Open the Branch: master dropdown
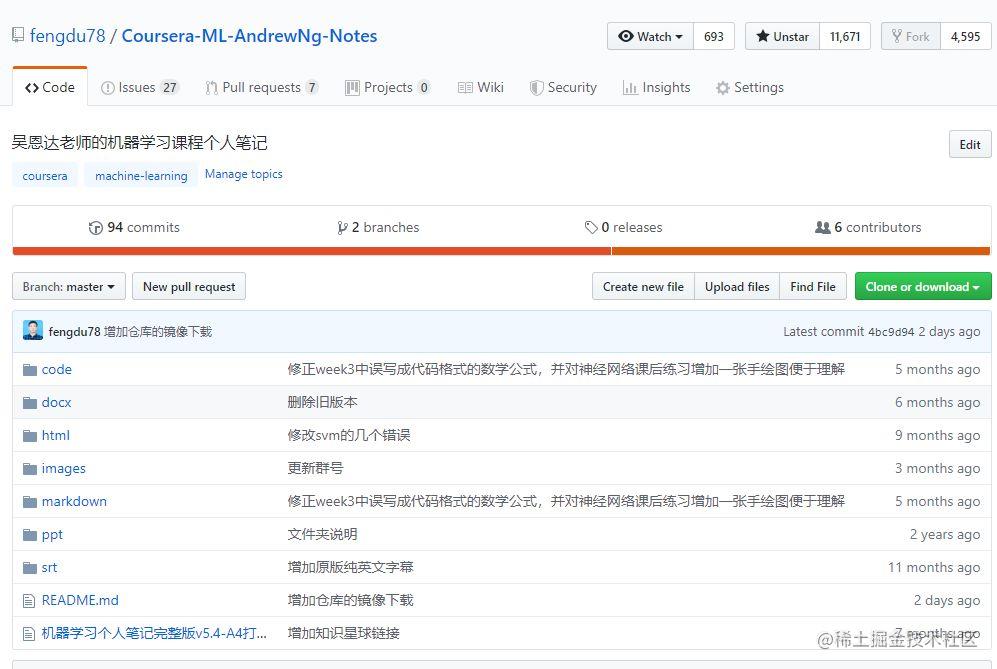 (67, 286)
